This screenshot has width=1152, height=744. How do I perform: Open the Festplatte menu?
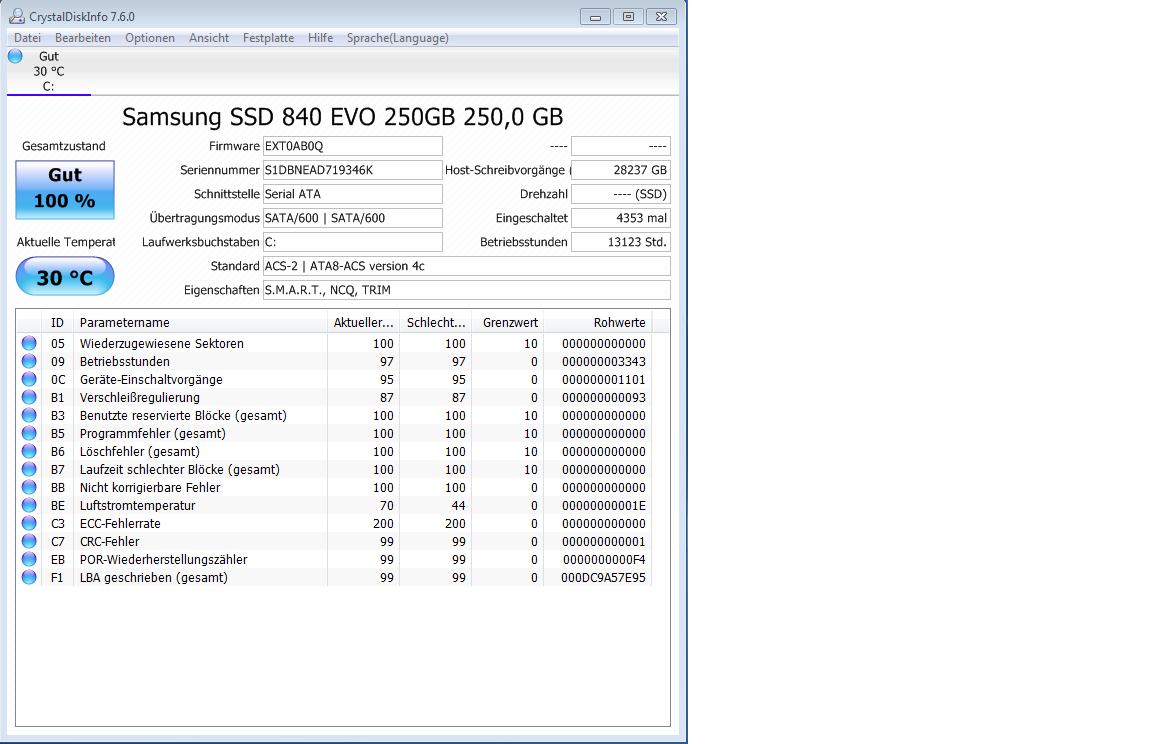click(268, 37)
